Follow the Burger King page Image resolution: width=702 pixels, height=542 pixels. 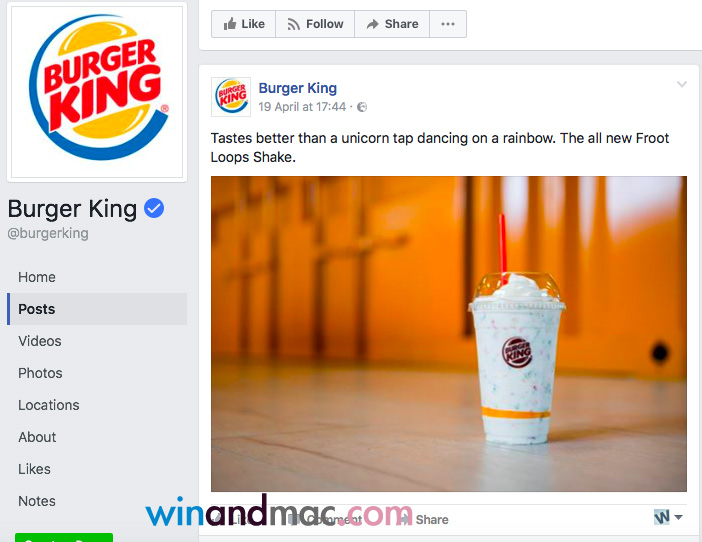click(x=315, y=24)
